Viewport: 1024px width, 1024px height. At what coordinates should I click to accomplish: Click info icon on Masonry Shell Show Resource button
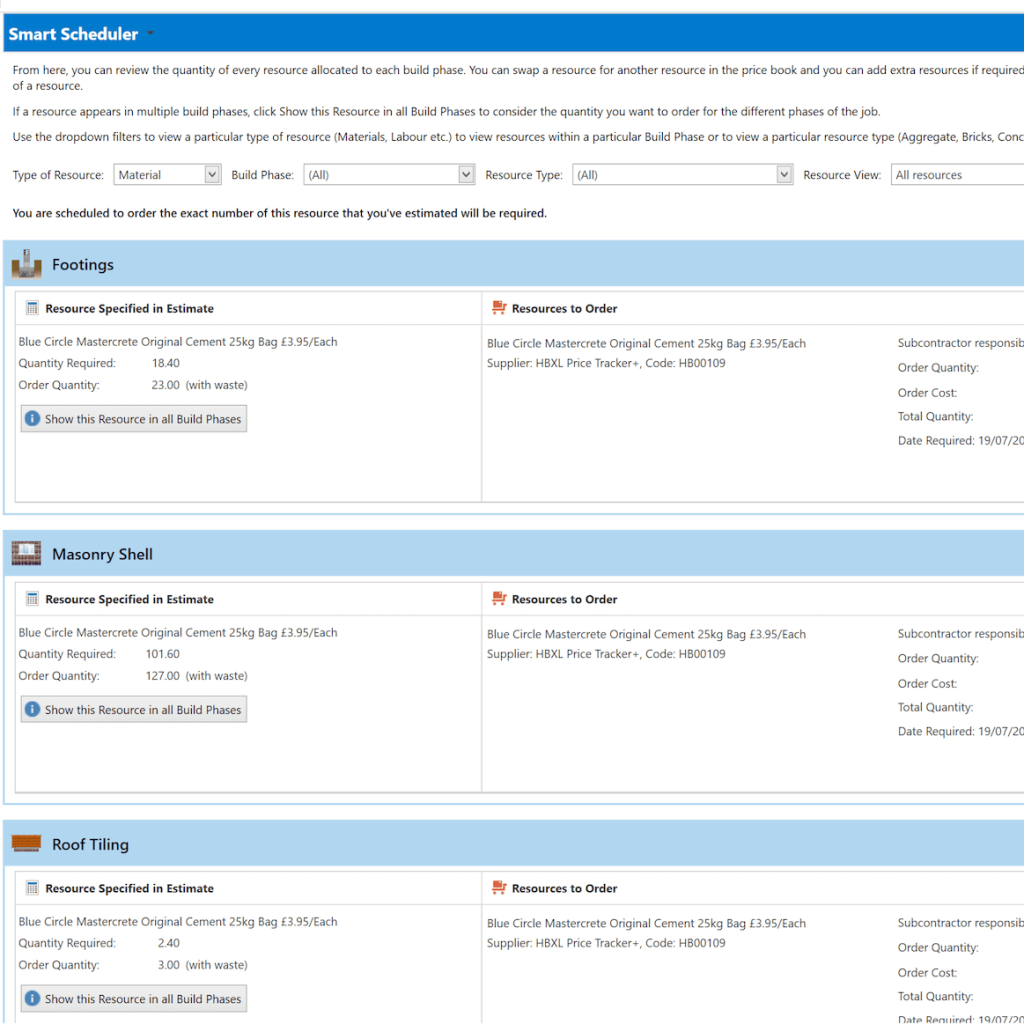click(32, 709)
